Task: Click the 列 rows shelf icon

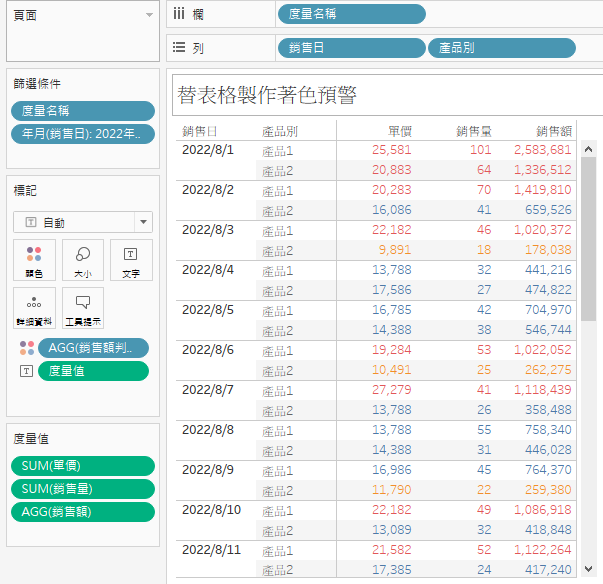Action: pyautogui.click(x=179, y=47)
